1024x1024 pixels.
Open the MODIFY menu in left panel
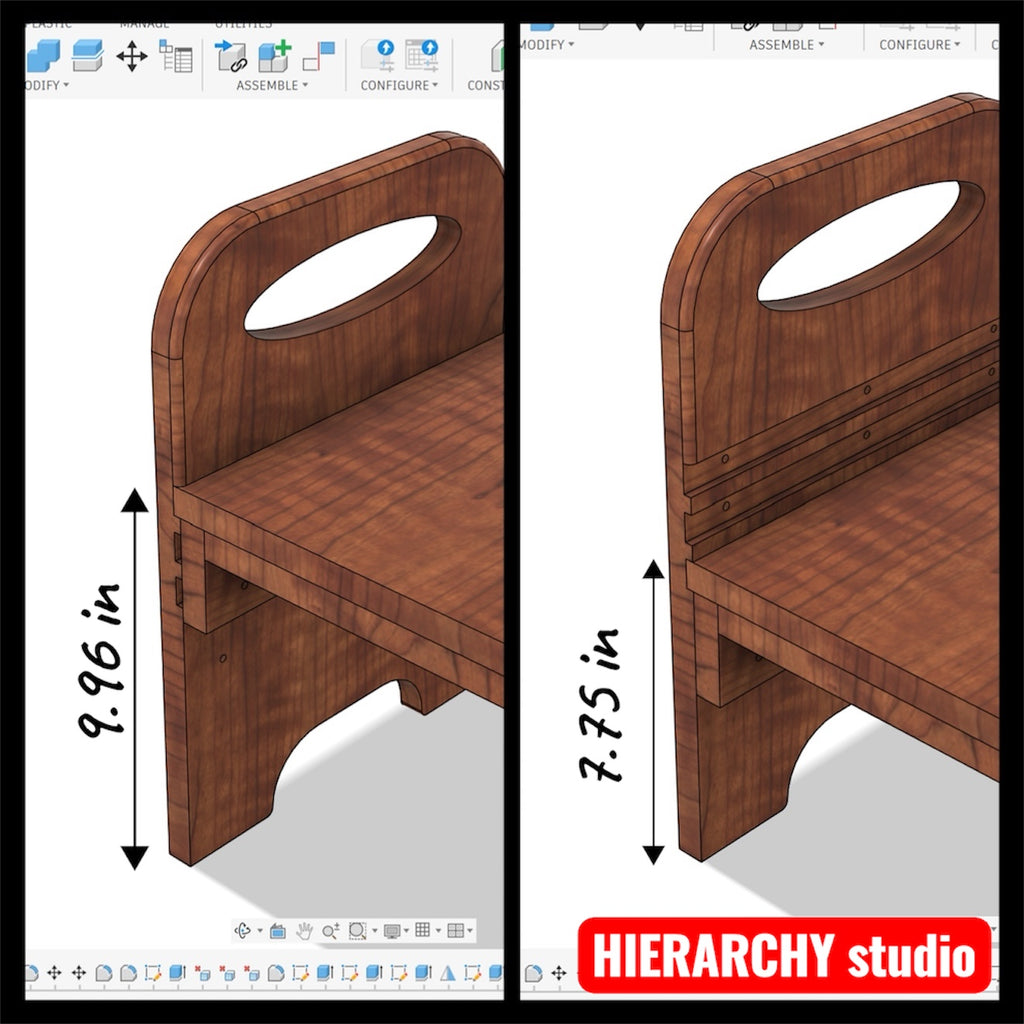(x=46, y=86)
